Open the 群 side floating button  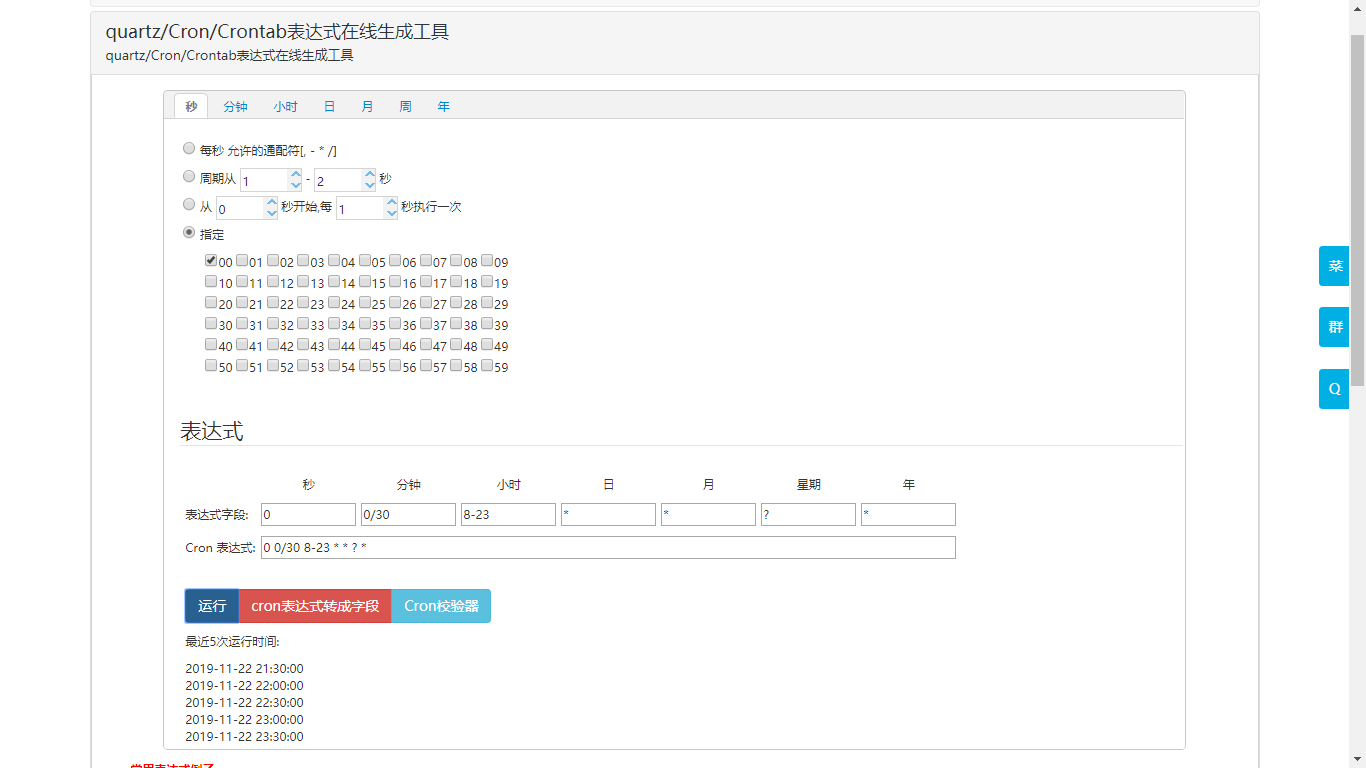(x=1334, y=327)
